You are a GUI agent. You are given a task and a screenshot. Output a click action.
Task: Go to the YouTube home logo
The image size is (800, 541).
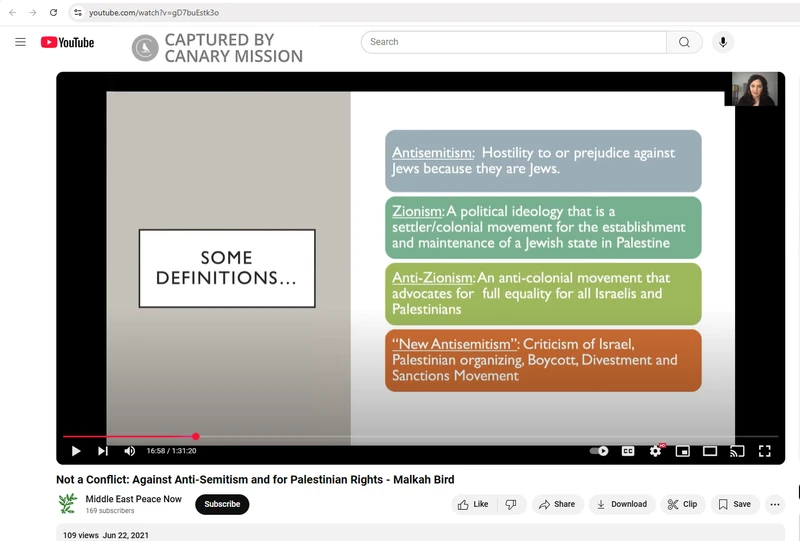[68, 42]
